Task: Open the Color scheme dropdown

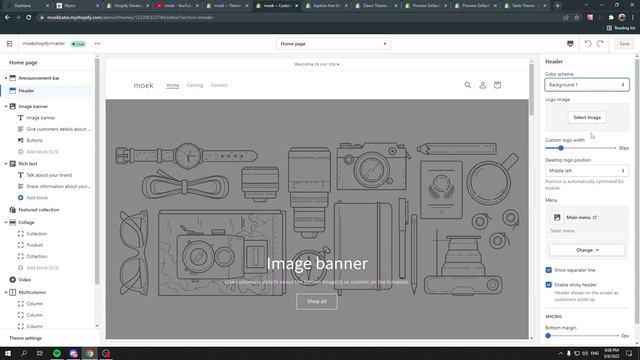Action: pos(587,84)
